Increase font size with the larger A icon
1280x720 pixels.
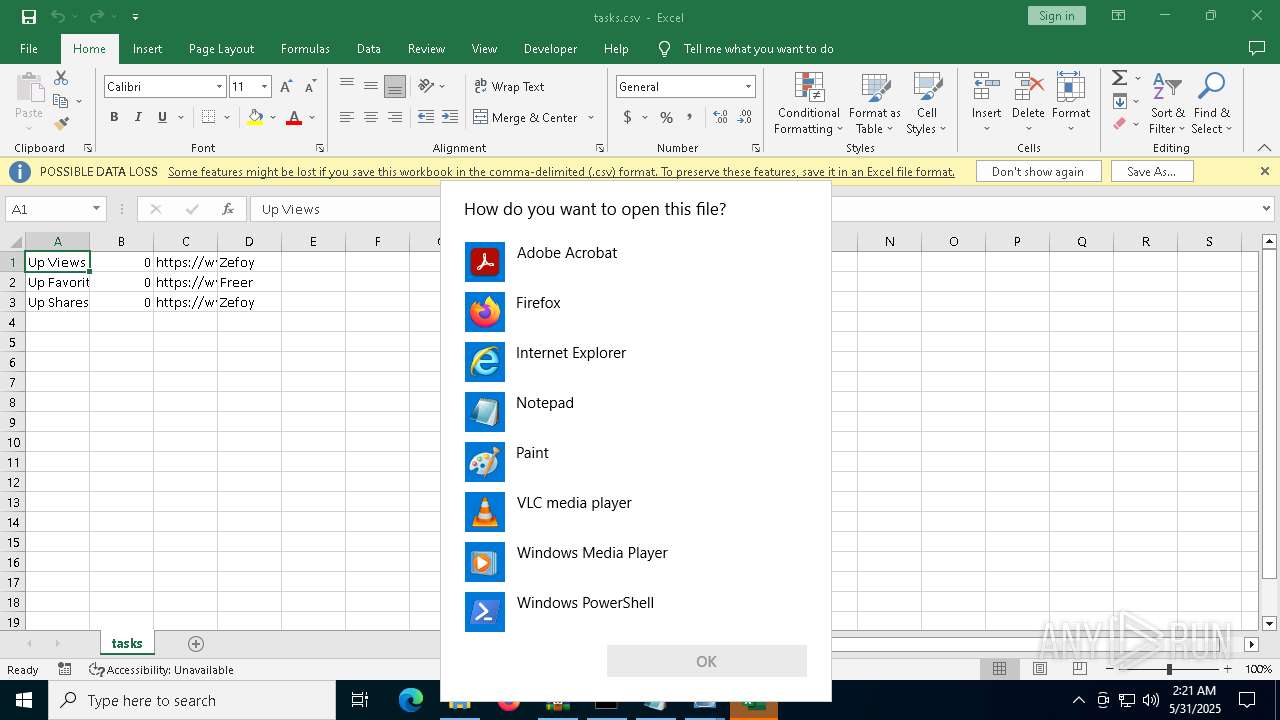tap(287, 87)
